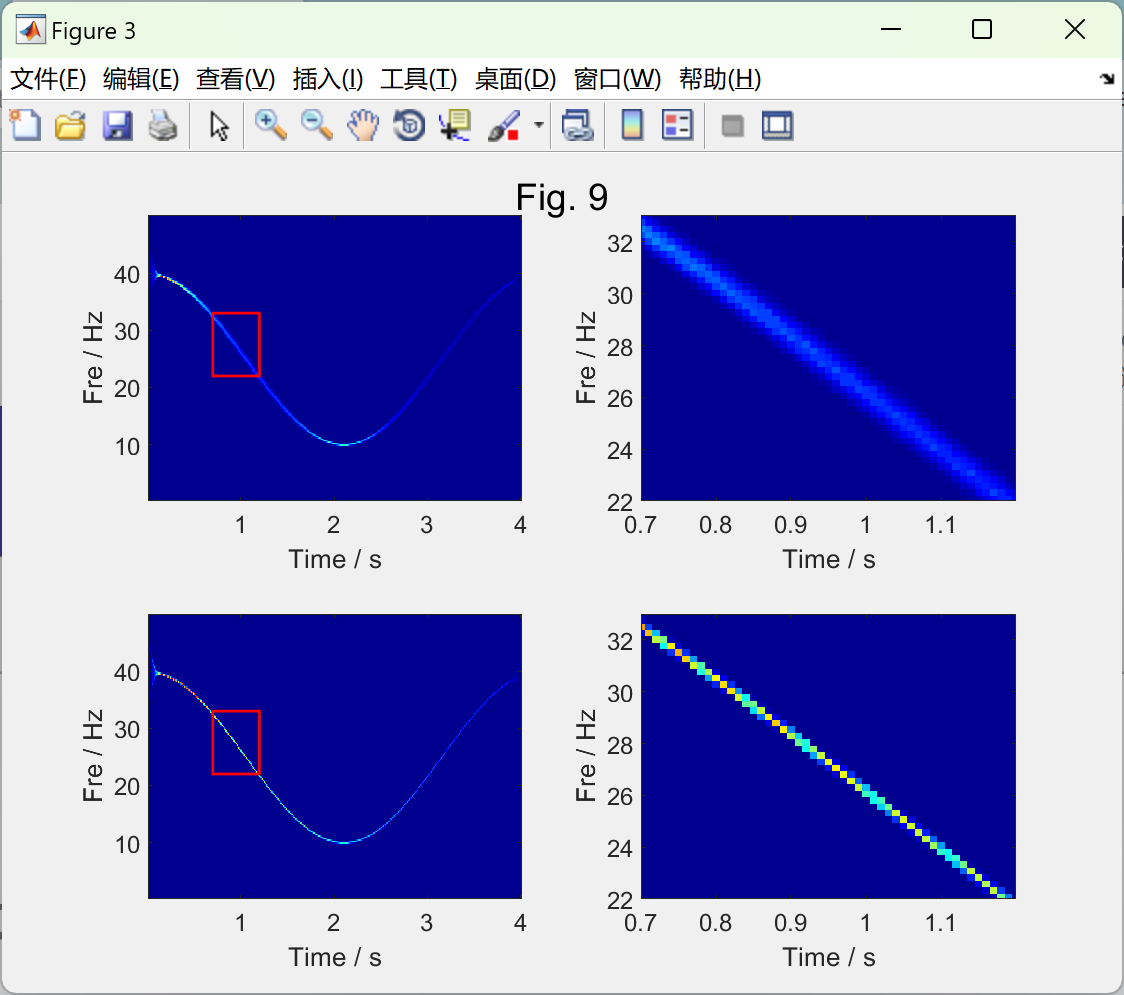Screen dimensions: 1124x995
Task: Insert a legend using the toolbar icon
Action: 677,125
